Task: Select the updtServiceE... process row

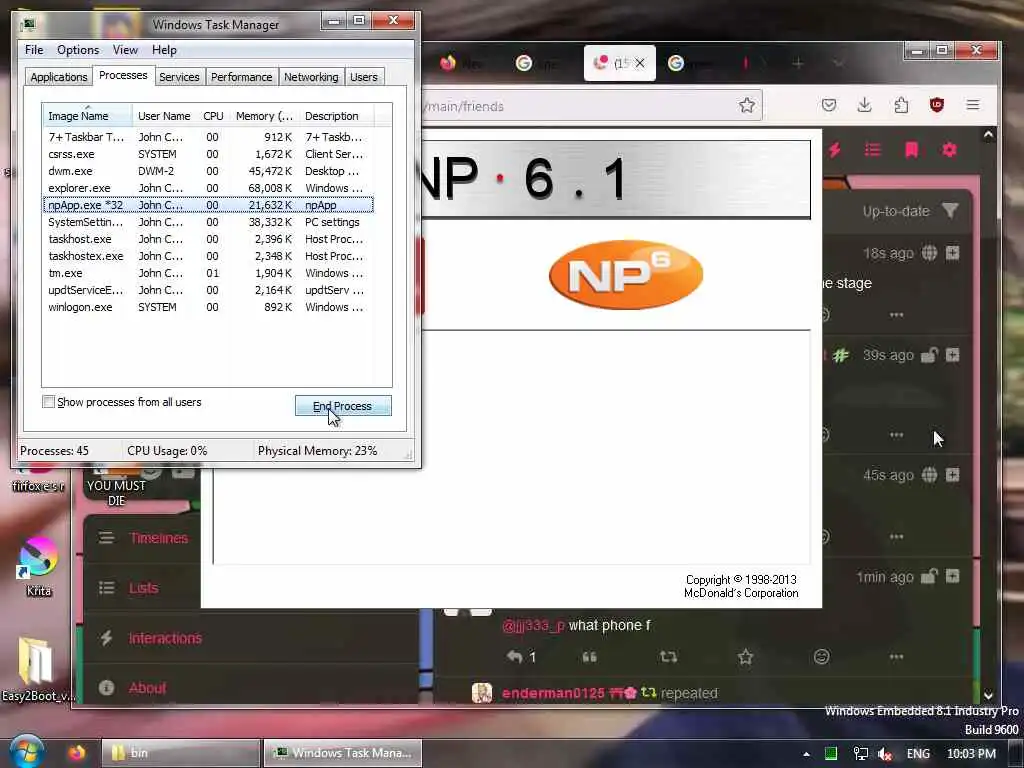Action: (x=208, y=290)
